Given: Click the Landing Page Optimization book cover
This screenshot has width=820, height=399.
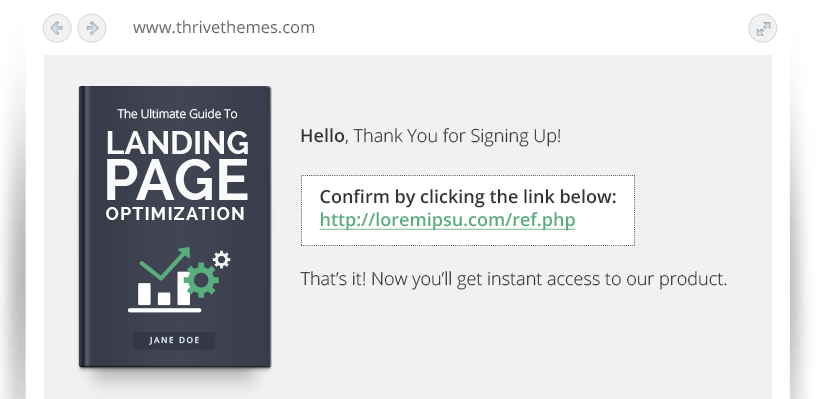Looking at the screenshot, I should coord(175,226).
